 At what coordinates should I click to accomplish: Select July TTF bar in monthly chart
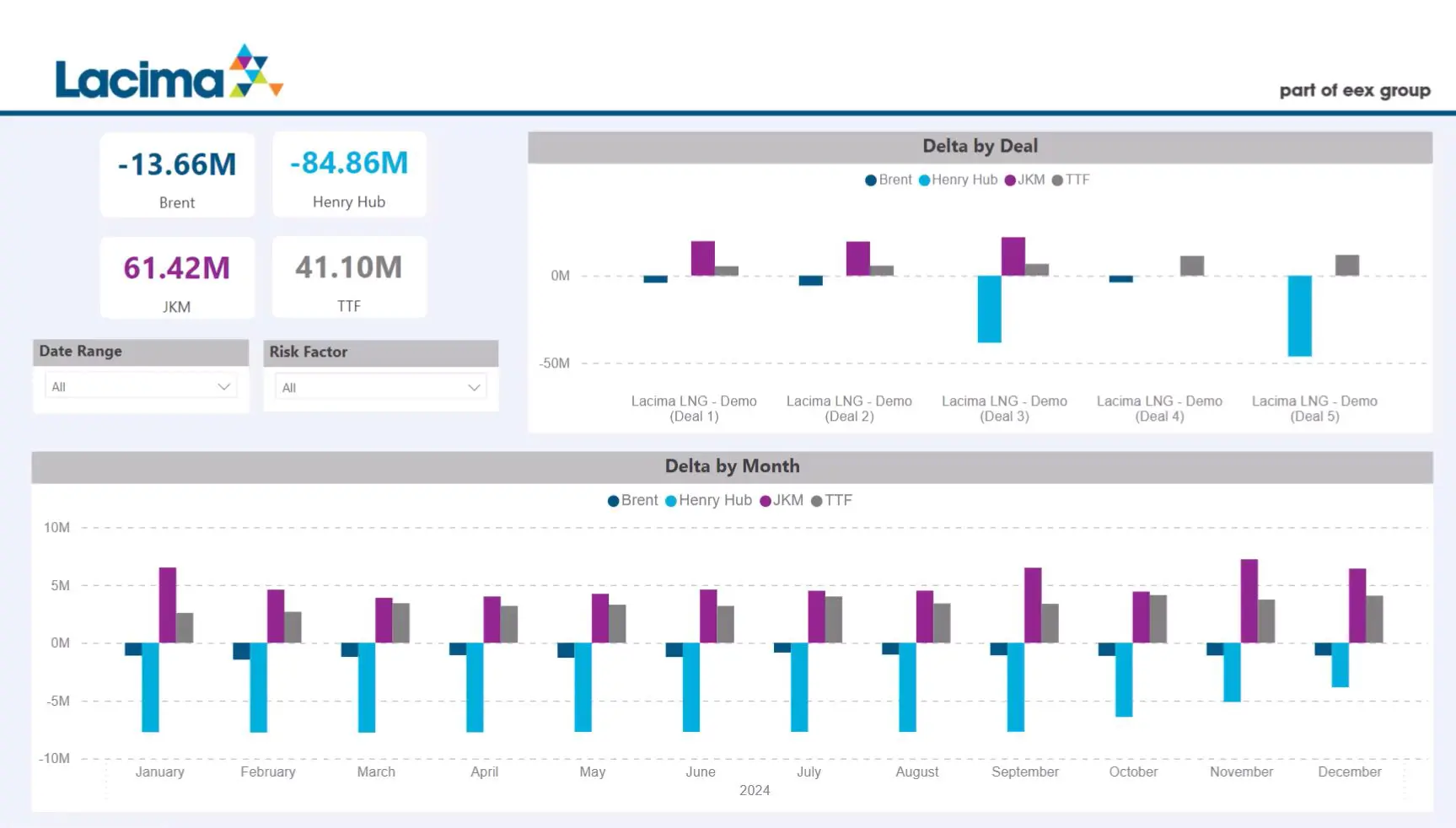pos(833,620)
